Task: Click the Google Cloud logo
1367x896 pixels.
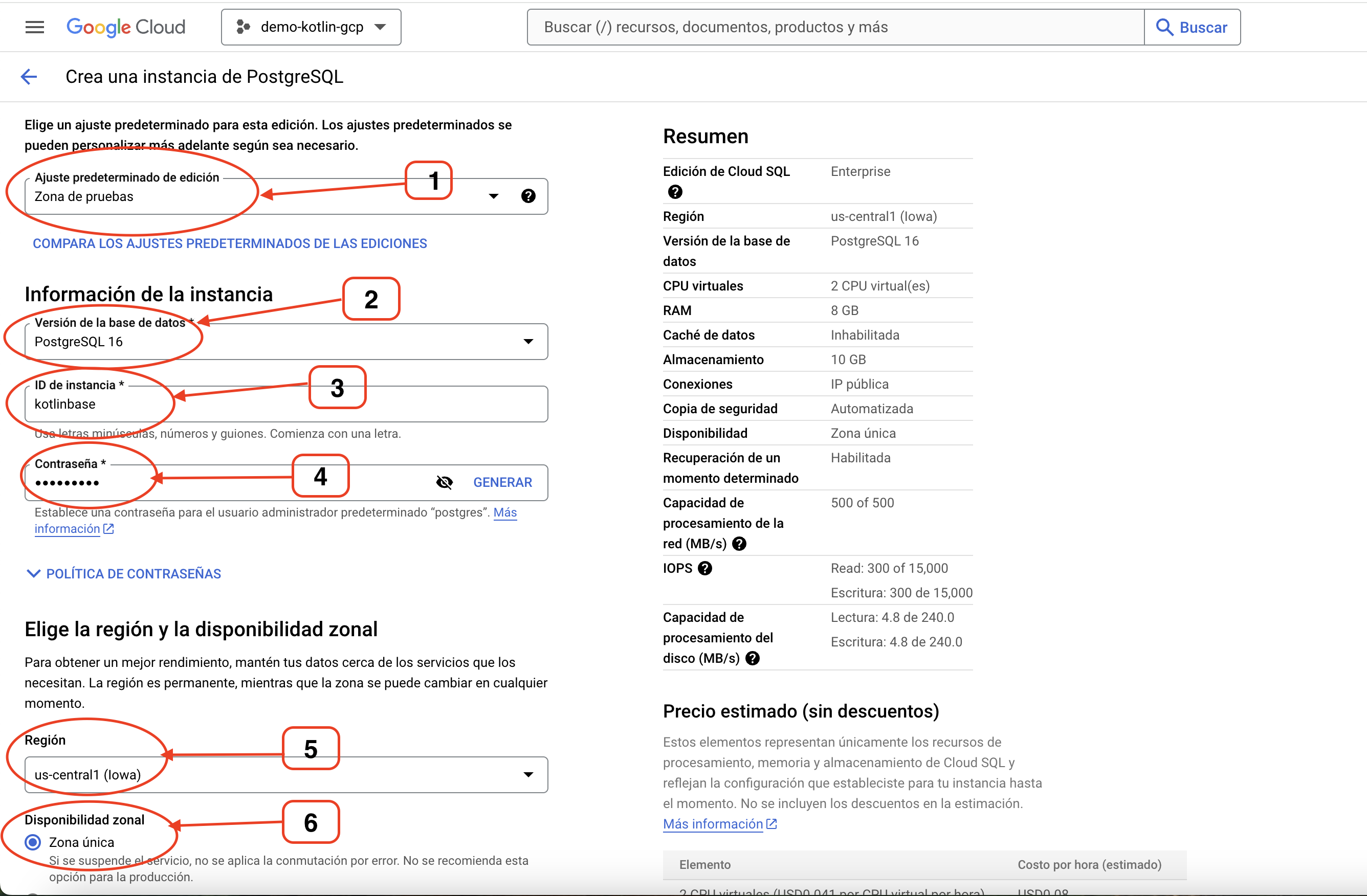Action: tap(126, 27)
